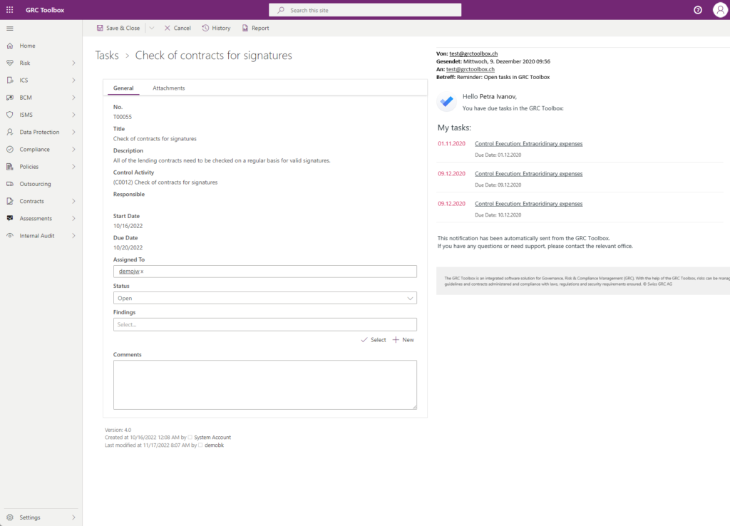
Task: Click the Home house icon
Action: (x=10, y=46)
